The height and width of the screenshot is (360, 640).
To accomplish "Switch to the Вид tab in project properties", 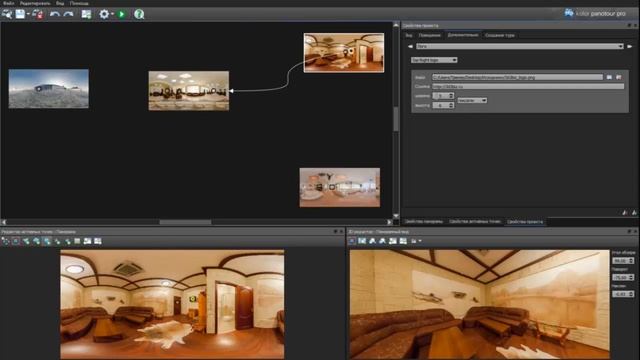I will pos(409,36).
